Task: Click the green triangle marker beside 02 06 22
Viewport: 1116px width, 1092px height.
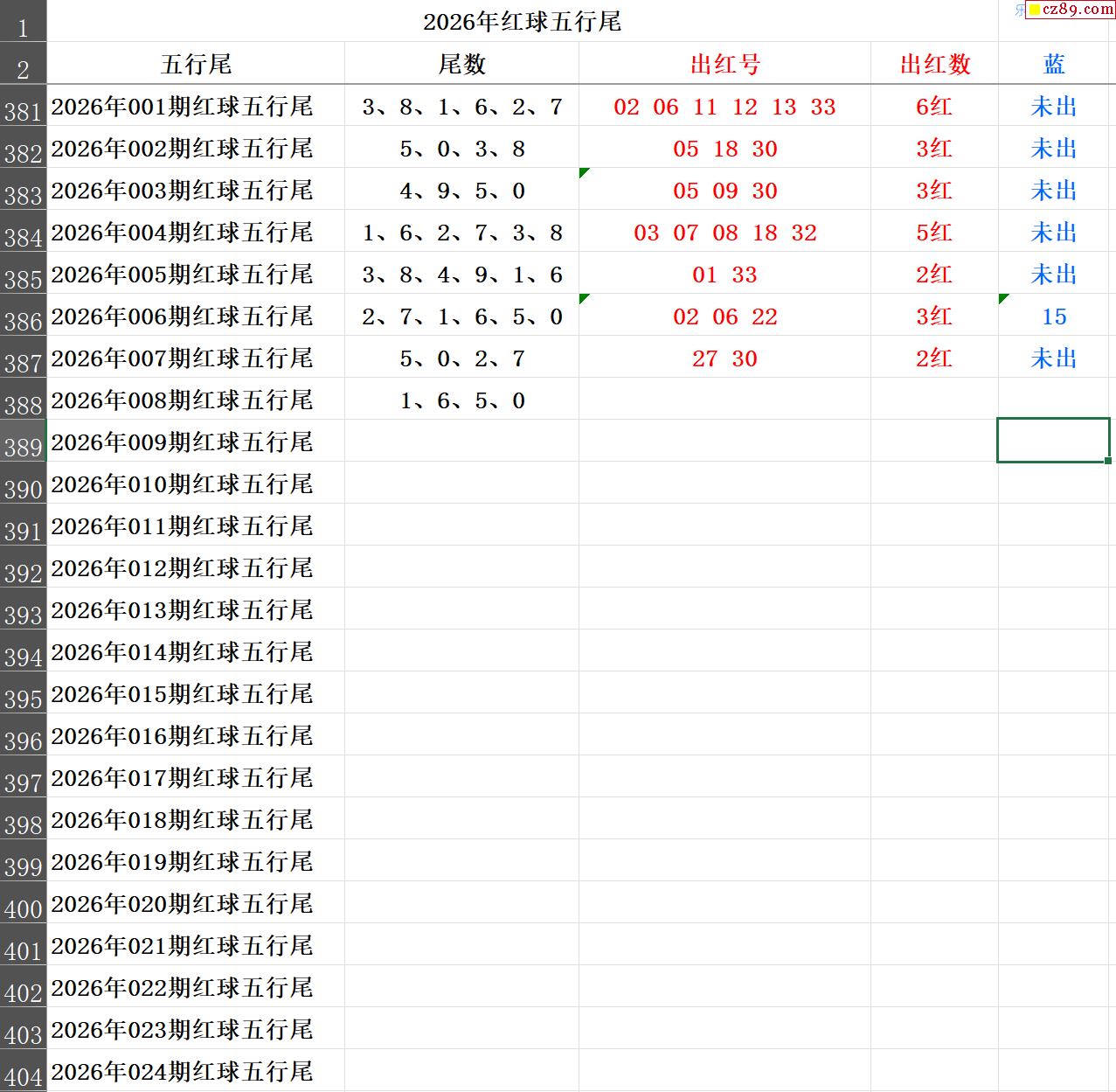Action: pos(584,298)
